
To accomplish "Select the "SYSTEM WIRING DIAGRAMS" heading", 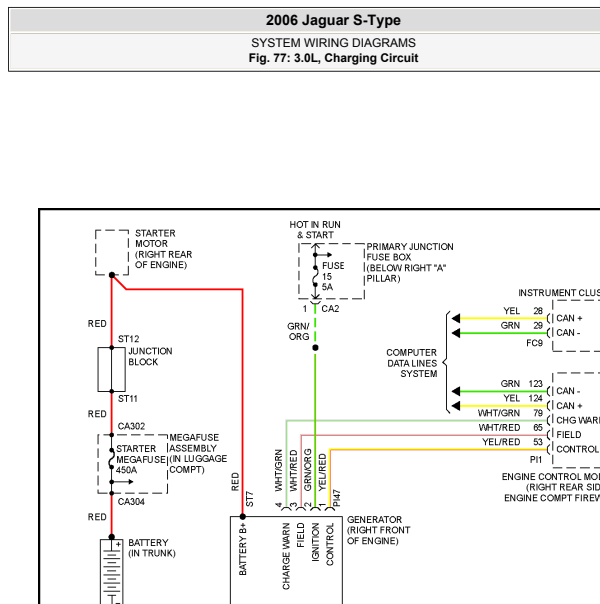I will [x=333, y=43].
